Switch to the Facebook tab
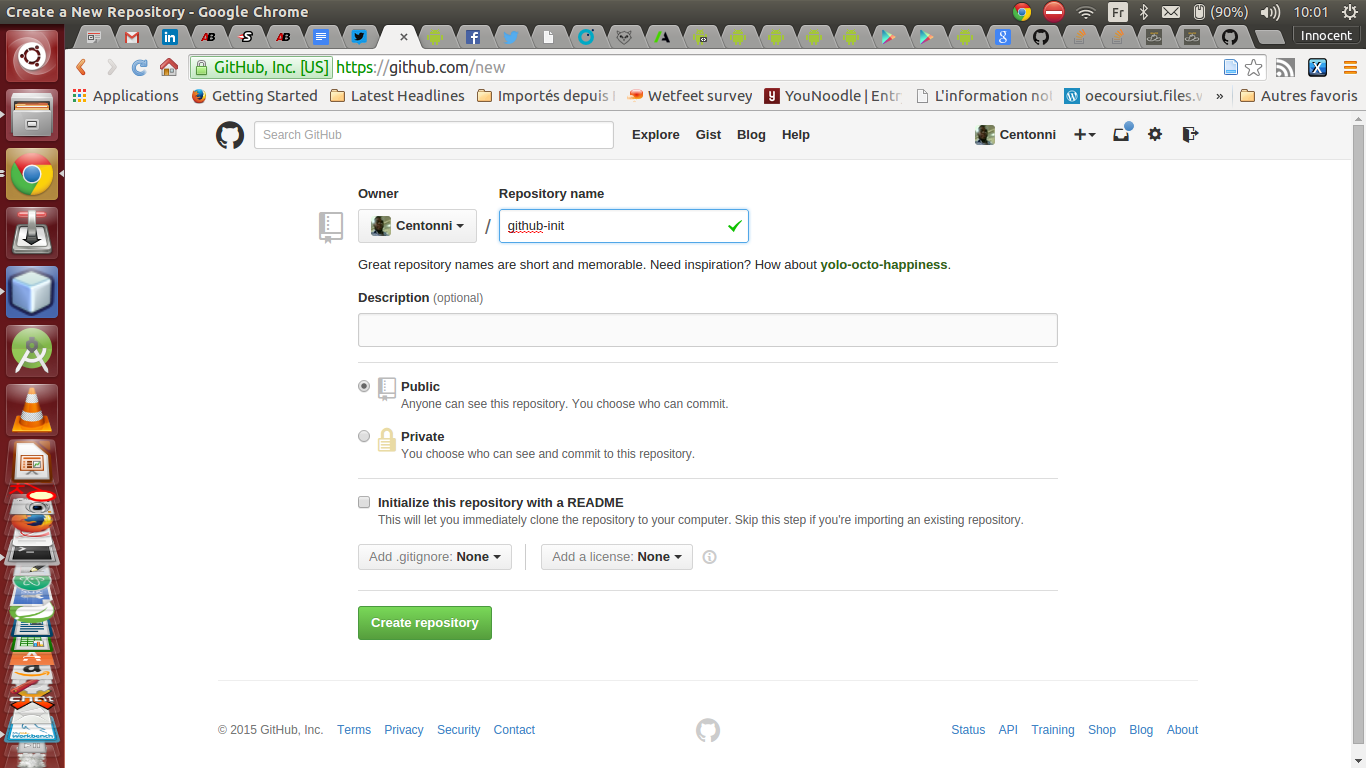Image resolution: width=1366 pixels, height=768 pixels. [x=473, y=37]
